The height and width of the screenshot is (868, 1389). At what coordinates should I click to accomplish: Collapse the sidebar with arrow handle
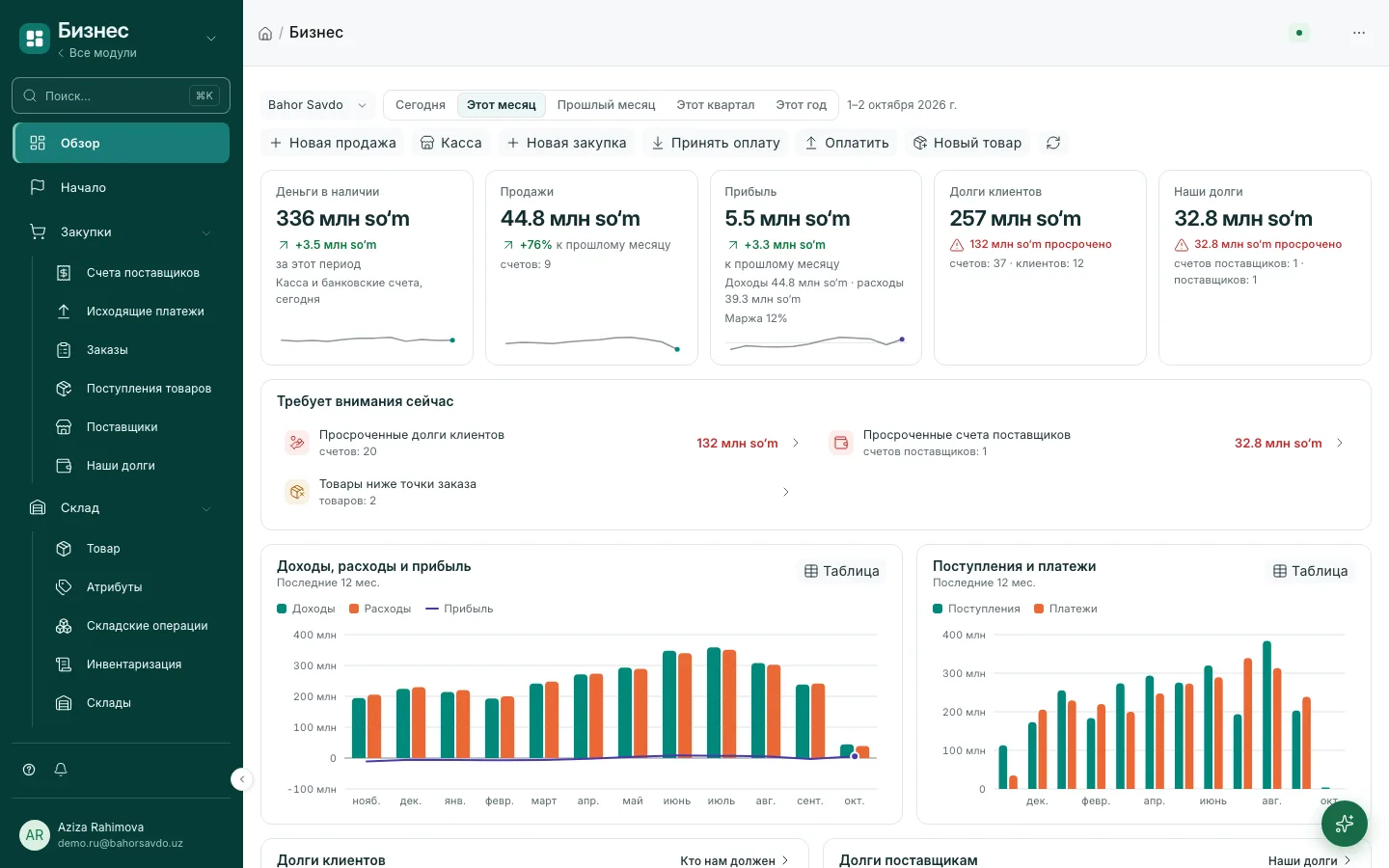[x=242, y=779]
